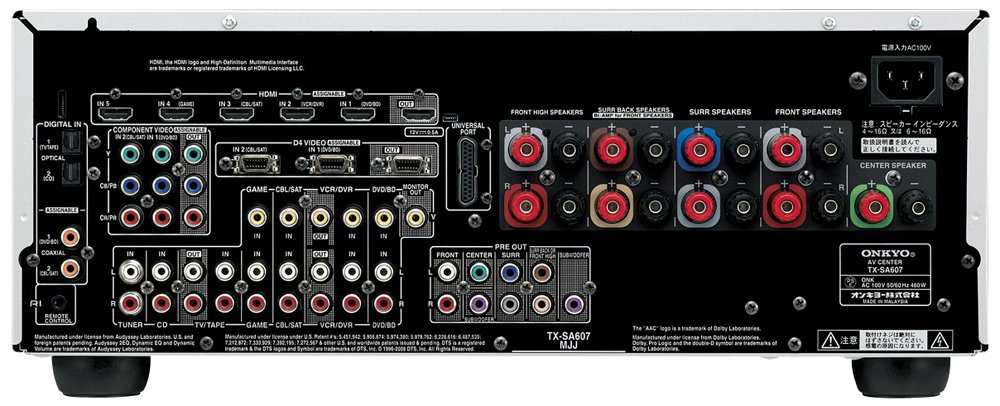Click the electric shock lightning warning triangle
The image size is (1000, 406).
(939, 340)
